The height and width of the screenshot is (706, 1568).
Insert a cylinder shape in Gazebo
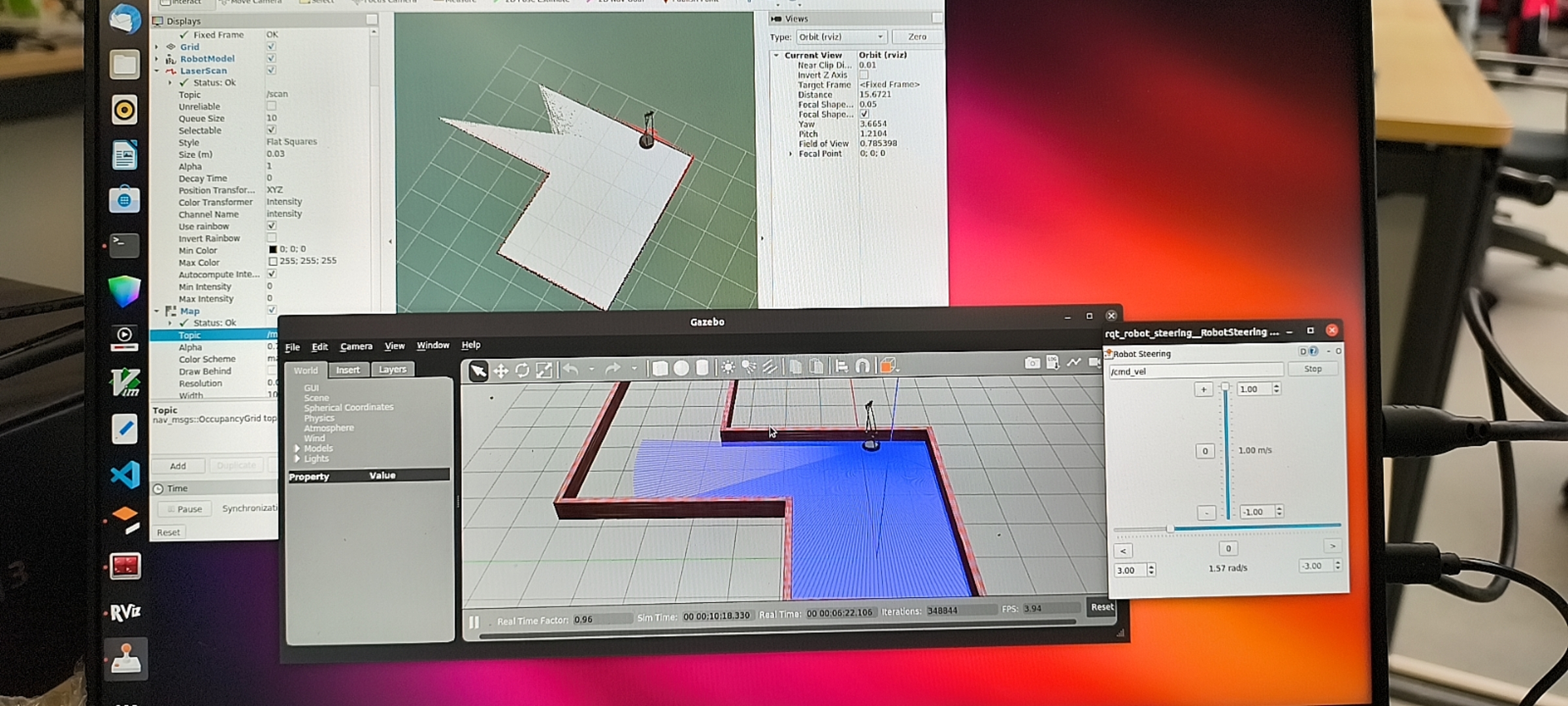click(702, 368)
